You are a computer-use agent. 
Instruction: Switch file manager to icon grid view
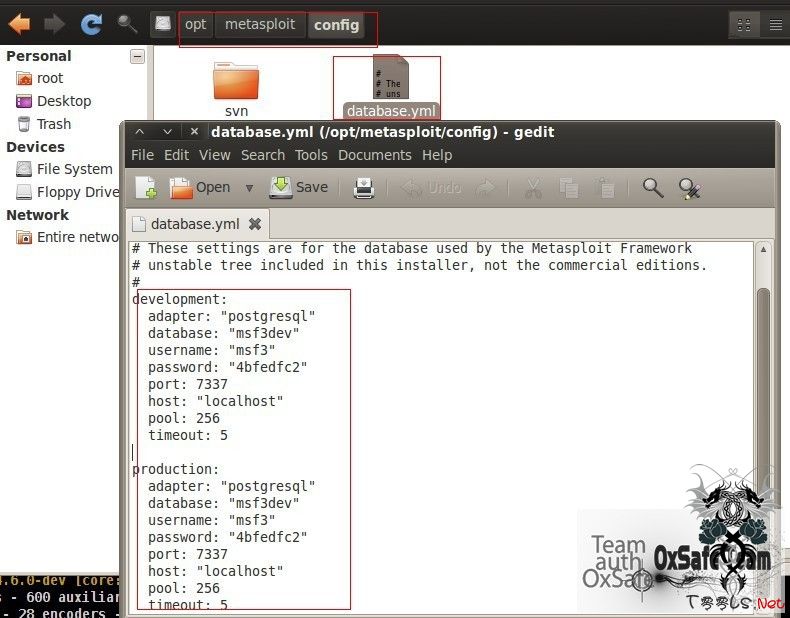(x=744, y=24)
